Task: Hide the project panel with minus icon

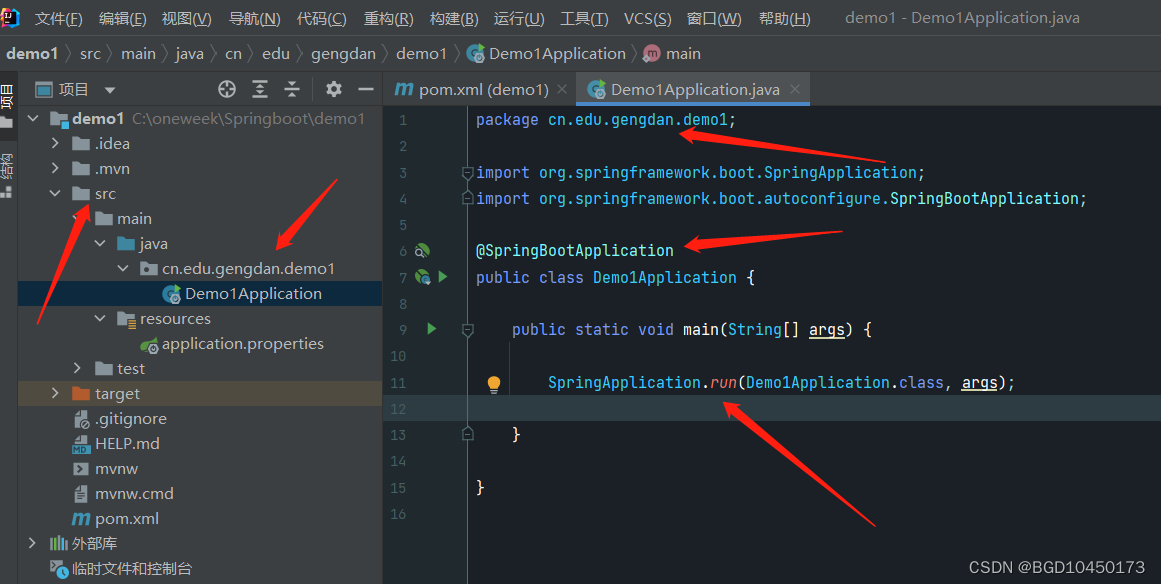Action: [366, 90]
